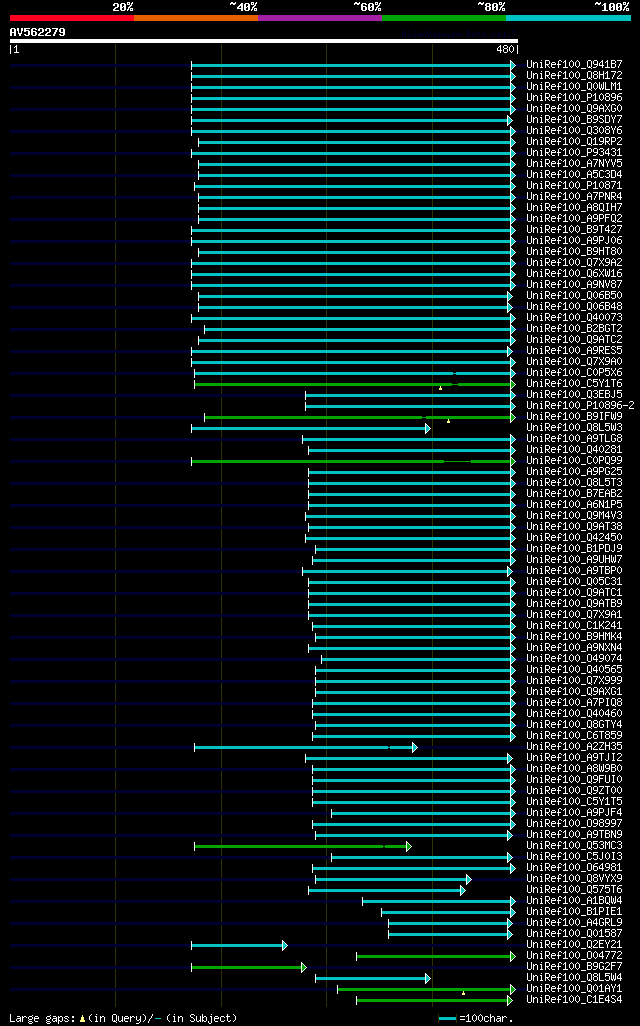The width and height of the screenshot is (640, 1026).
Task: Select the short cyan alignment bar of UniRef100_Q8L5W3
Action: (x=311, y=428)
